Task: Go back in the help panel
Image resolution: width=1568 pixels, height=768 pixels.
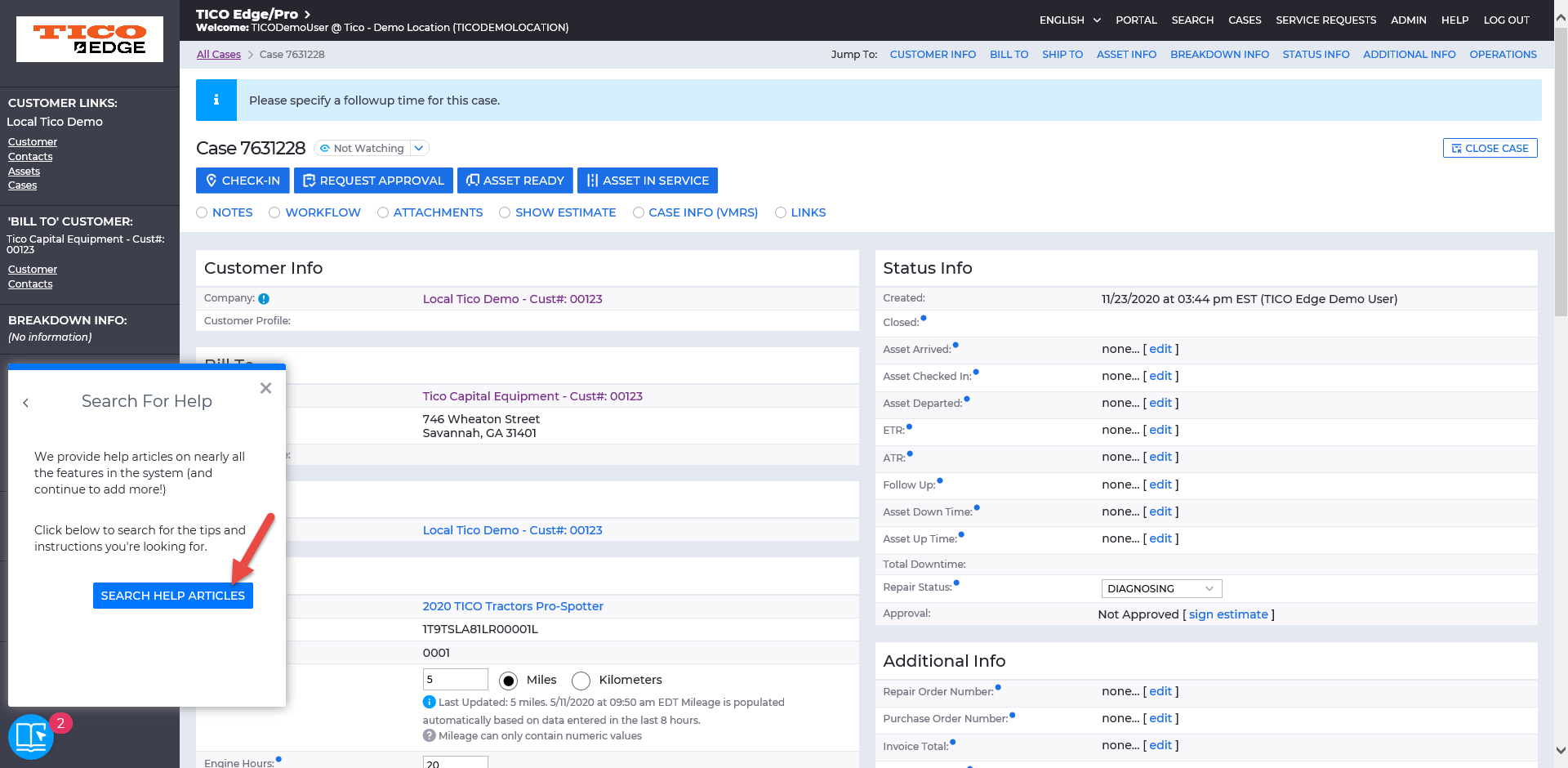Action: (x=26, y=403)
